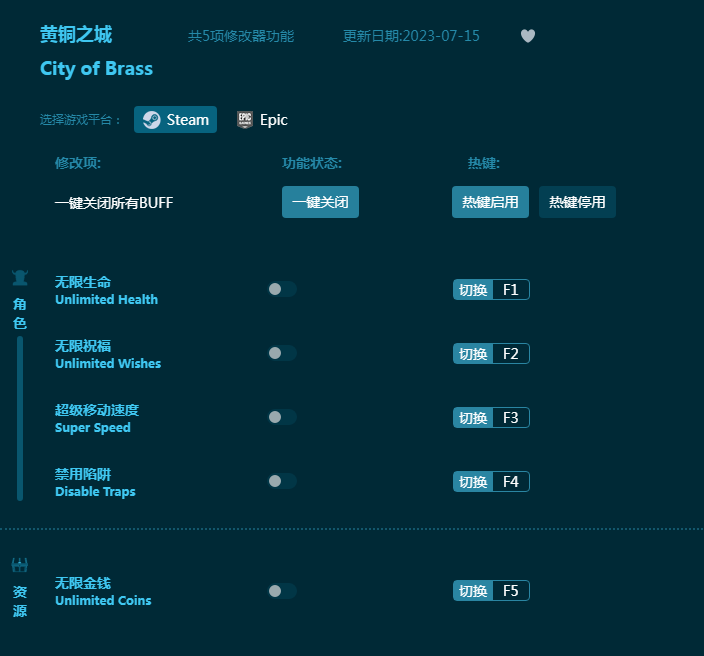Select the Epic platform tab

point(262,120)
